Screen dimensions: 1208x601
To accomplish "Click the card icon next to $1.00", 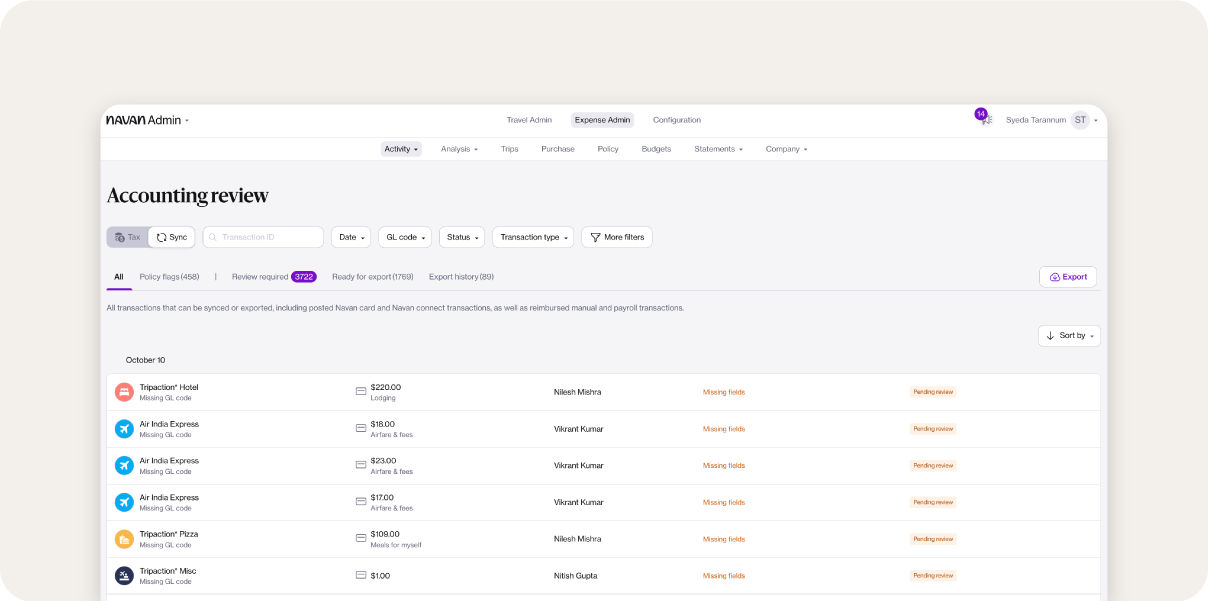I will point(361,575).
